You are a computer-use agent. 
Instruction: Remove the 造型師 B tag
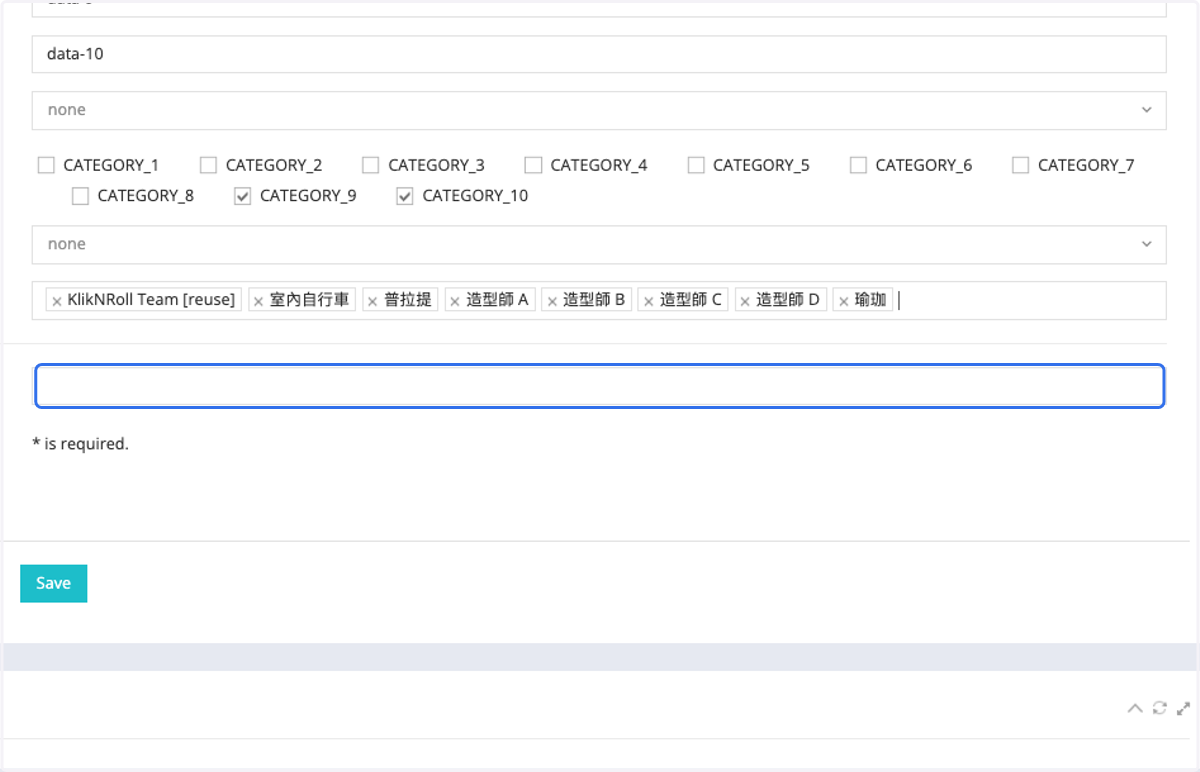click(552, 301)
